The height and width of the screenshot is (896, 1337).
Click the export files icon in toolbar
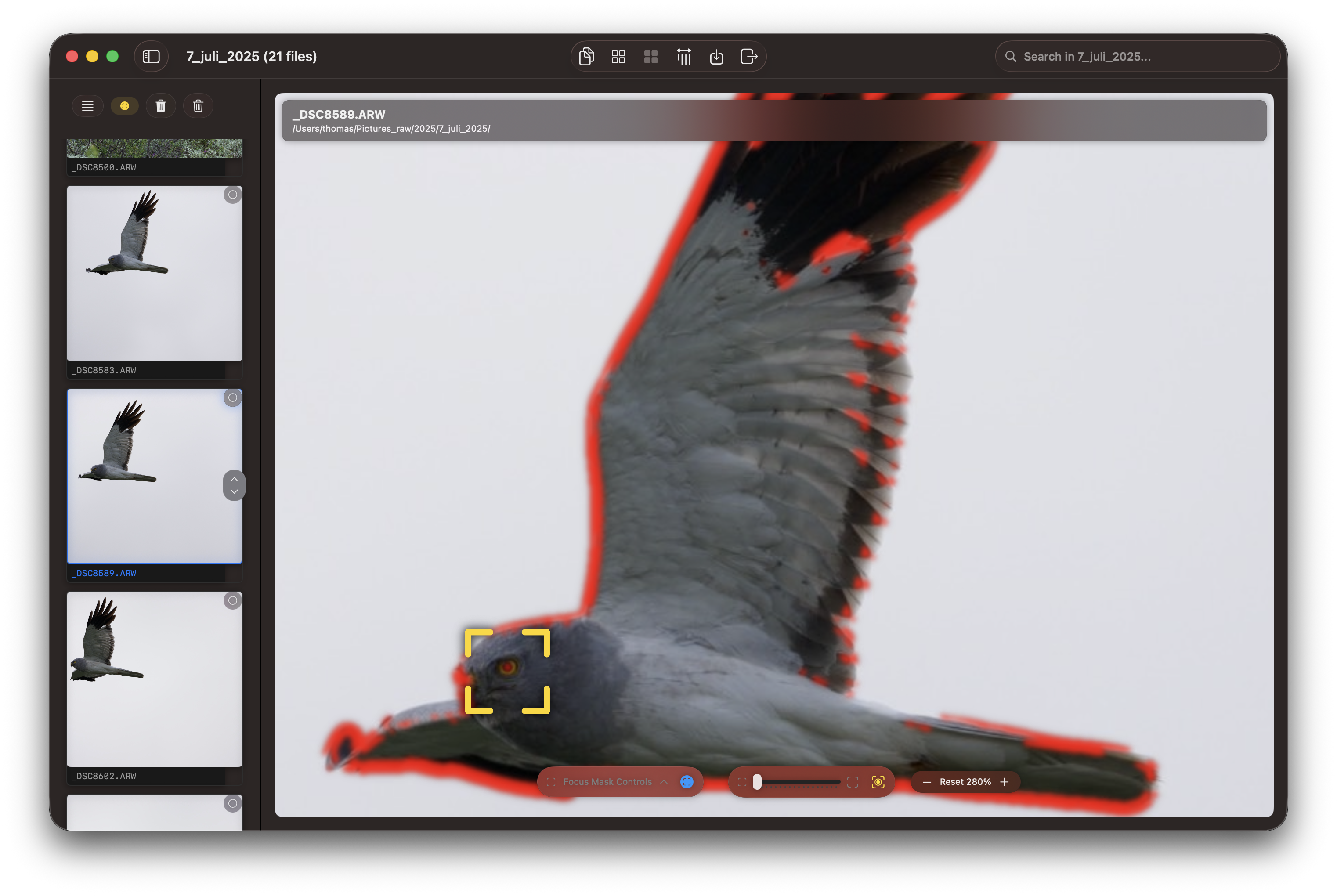click(748, 56)
